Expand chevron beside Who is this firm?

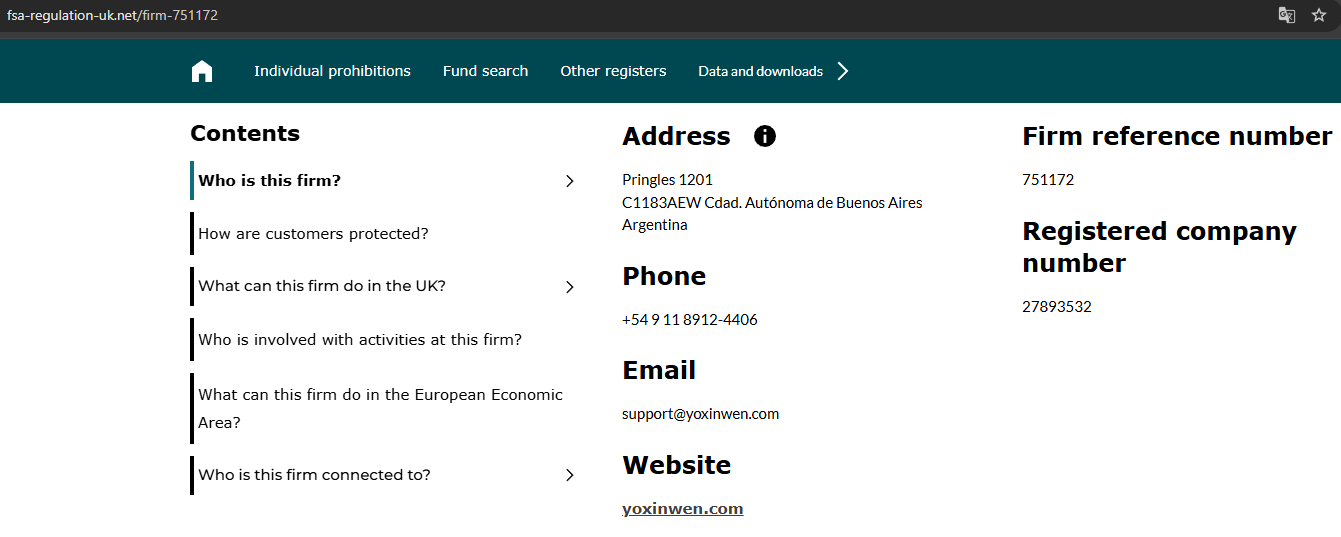click(x=570, y=181)
